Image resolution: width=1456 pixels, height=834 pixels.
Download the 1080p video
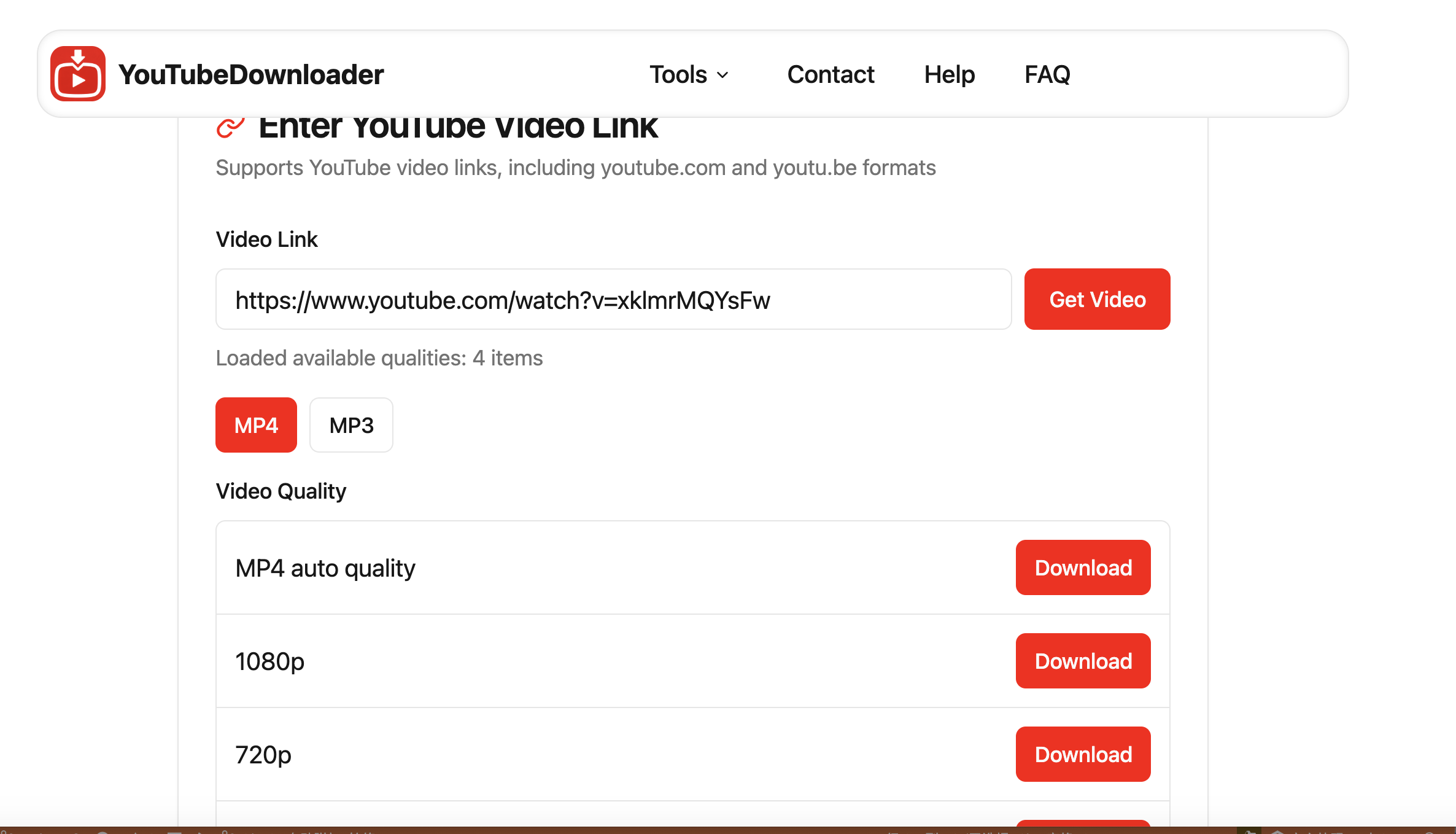tap(1083, 661)
